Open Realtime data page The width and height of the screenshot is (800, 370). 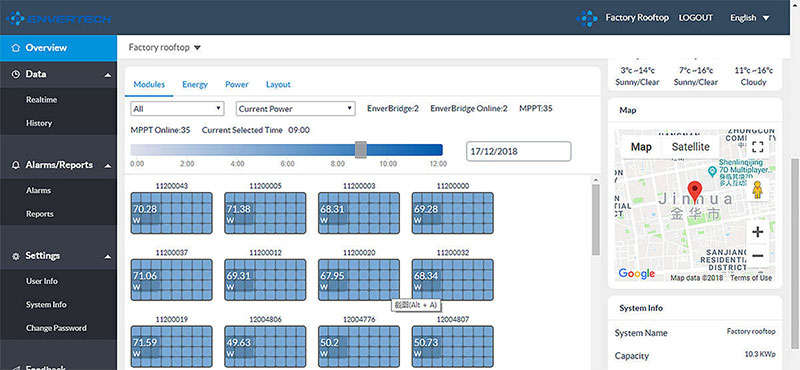coord(41,100)
